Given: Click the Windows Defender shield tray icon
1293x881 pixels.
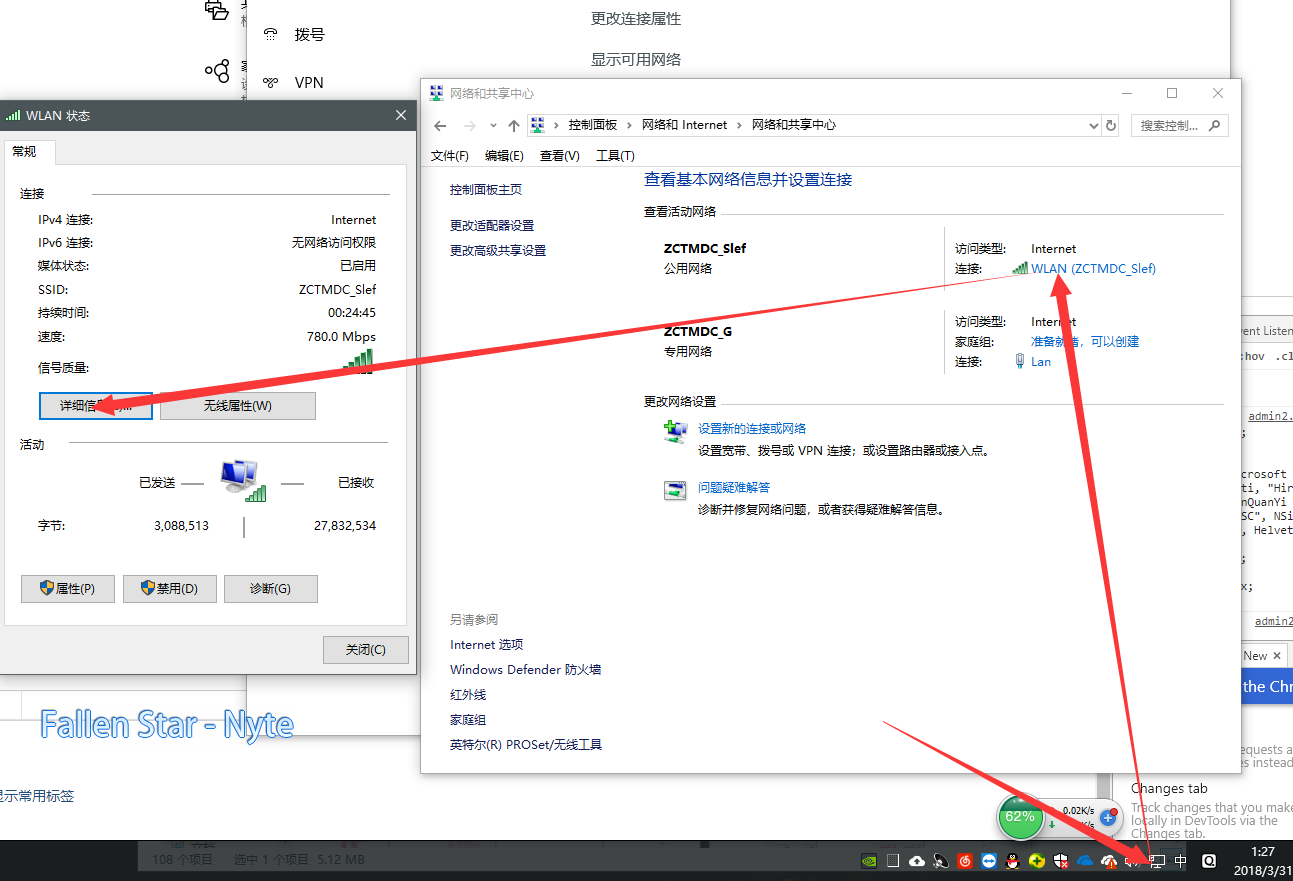Looking at the screenshot, I should (x=1061, y=861).
